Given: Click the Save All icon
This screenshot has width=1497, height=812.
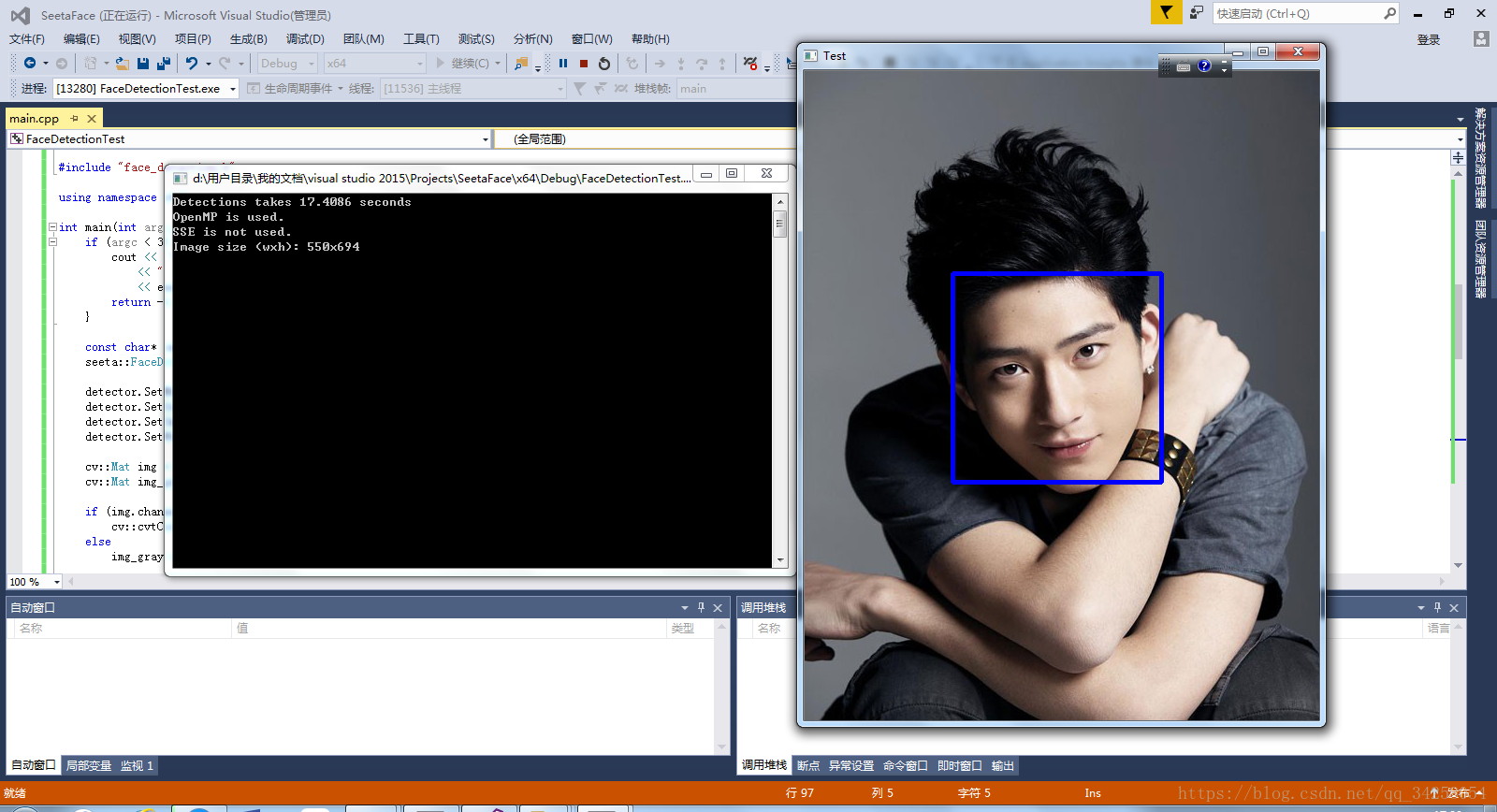Looking at the screenshot, I should (164, 64).
